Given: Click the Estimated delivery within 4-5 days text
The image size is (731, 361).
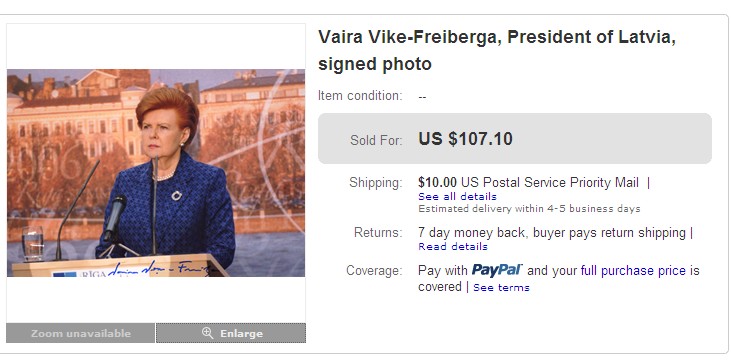Looking at the screenshot, I should (529, 208).
